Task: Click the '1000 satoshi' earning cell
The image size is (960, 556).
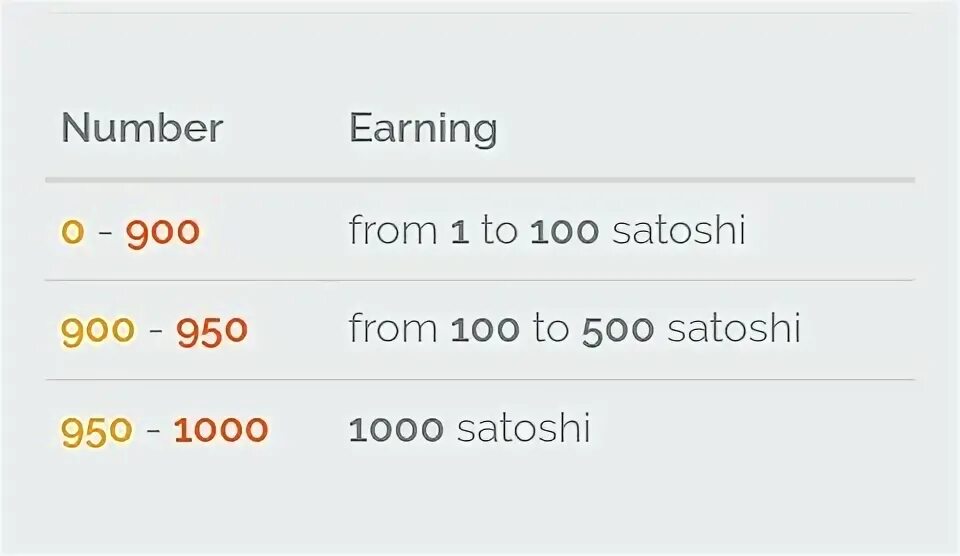Action: (470, 428)
